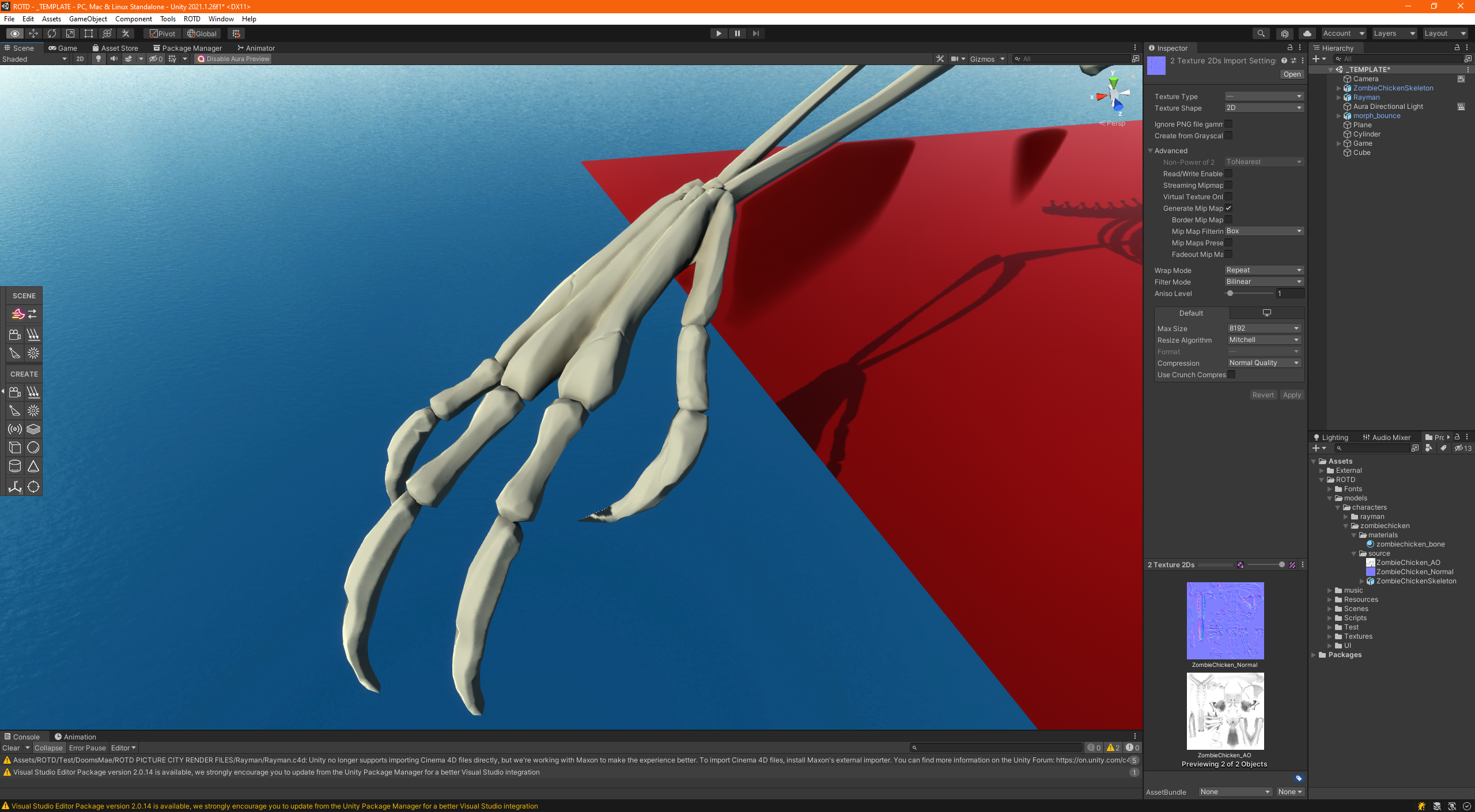Enable the Read/Write Enabled checkbox

(1228, 174)
